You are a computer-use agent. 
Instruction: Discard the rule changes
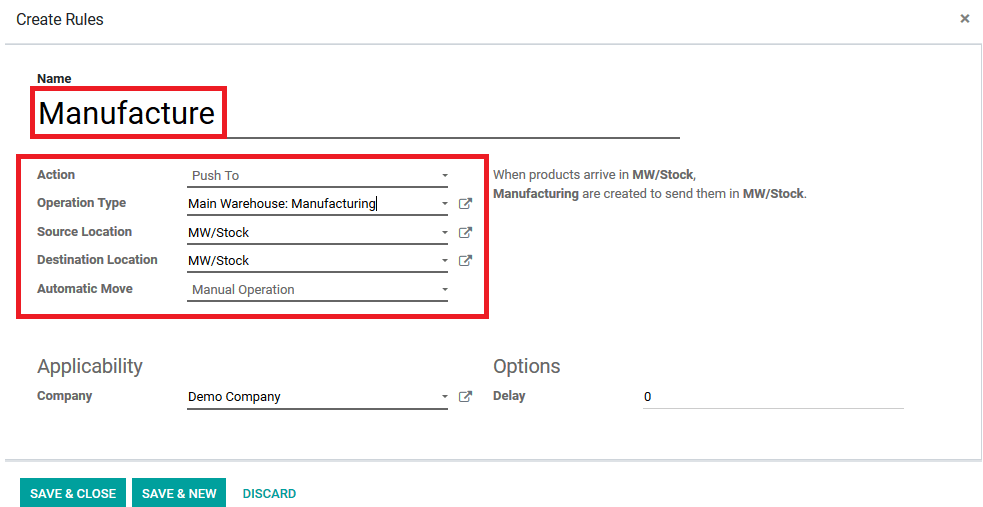269,493
